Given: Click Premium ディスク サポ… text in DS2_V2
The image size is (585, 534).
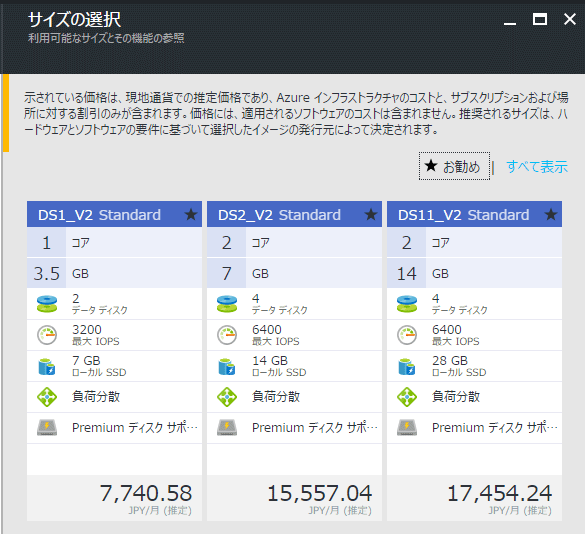Looking at the screenshot, I should point(315,427).
